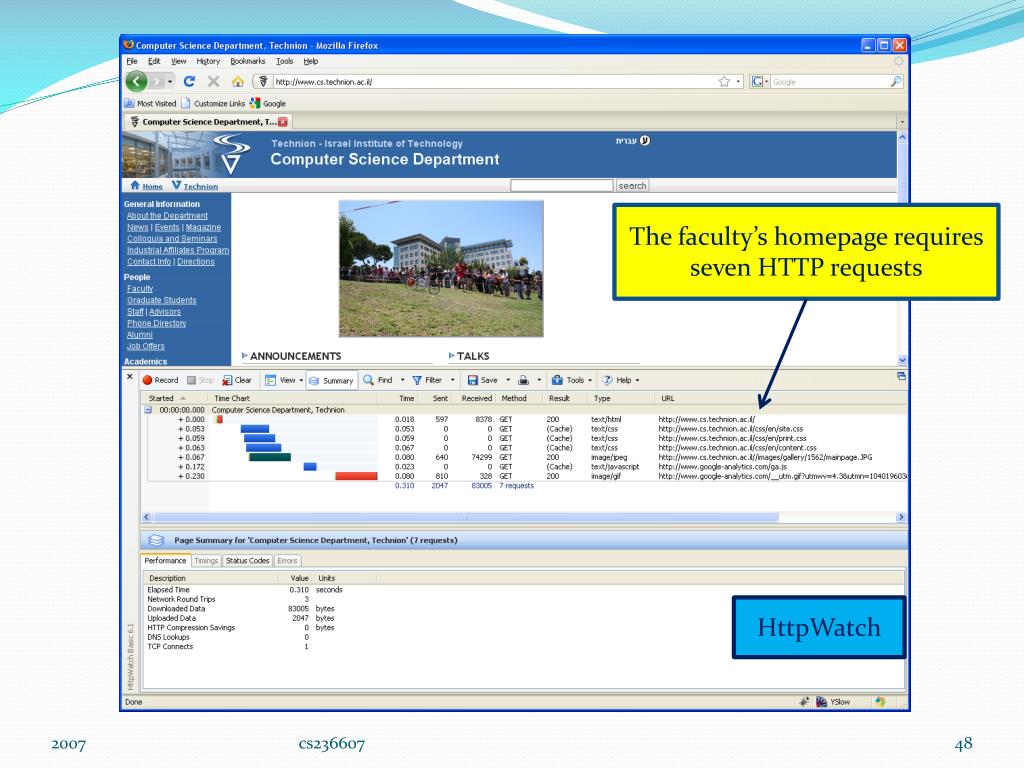
Task: Open Most Visited bookmarks
Action: [151, 103]
